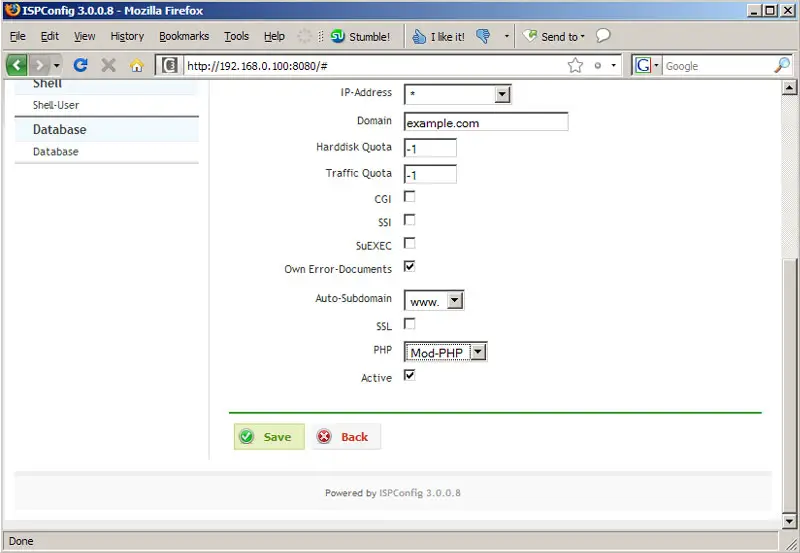
Task: Click the window resize grip icon
Action: [x=791, y=544]
